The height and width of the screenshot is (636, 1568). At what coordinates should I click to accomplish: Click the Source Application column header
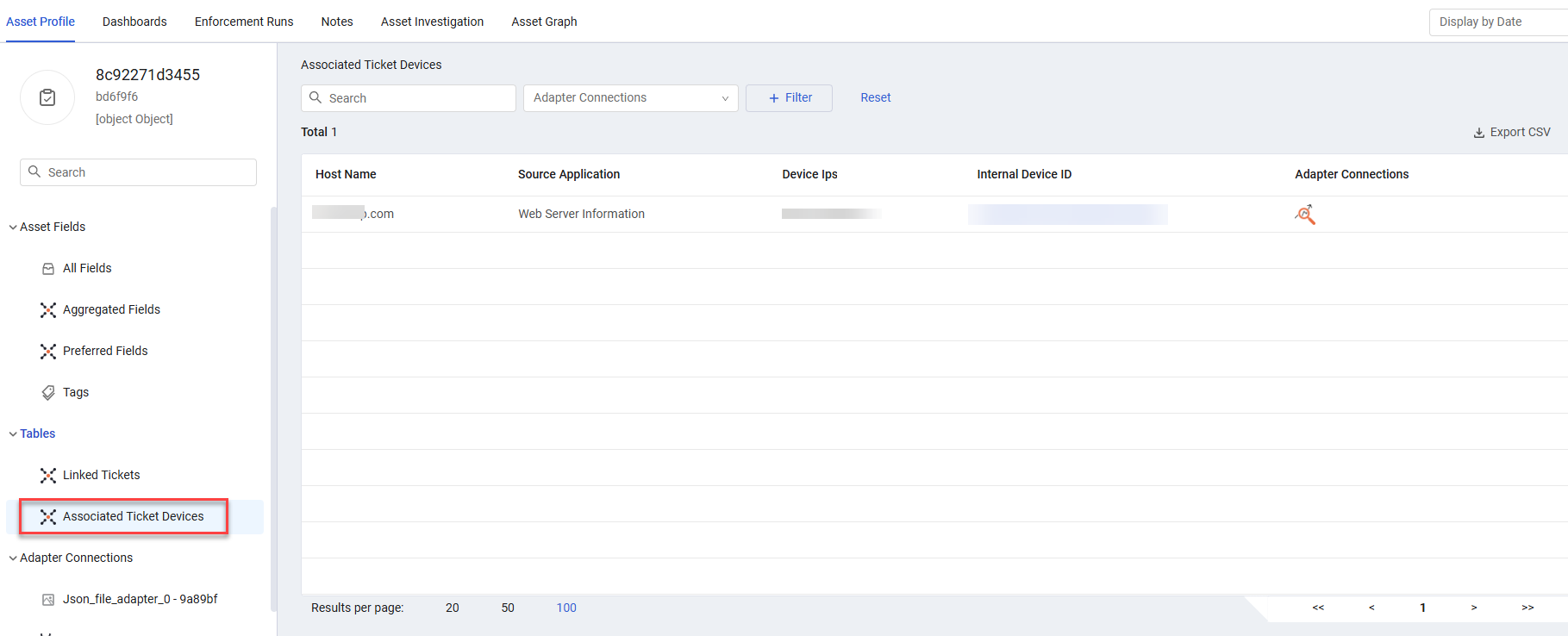coord(569,175)
